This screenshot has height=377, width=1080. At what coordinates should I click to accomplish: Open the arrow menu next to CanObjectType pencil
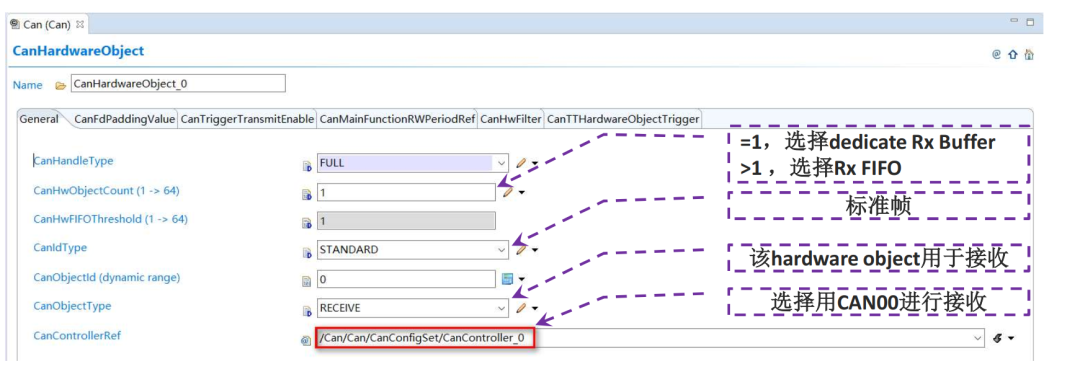pos(534,309)
